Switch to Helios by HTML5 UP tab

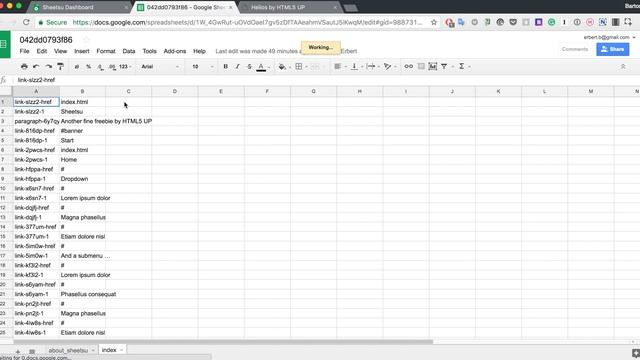coord(288,7)
